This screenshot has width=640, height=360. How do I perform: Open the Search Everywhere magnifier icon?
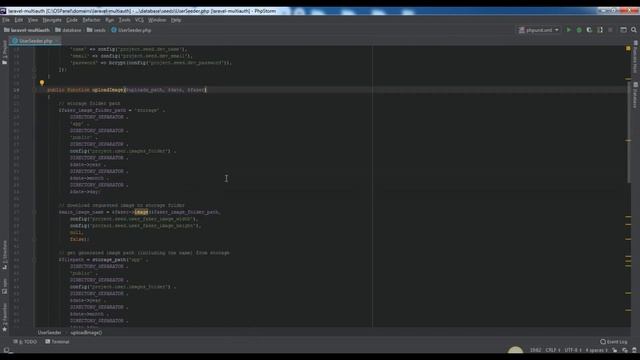click(633, 30)
